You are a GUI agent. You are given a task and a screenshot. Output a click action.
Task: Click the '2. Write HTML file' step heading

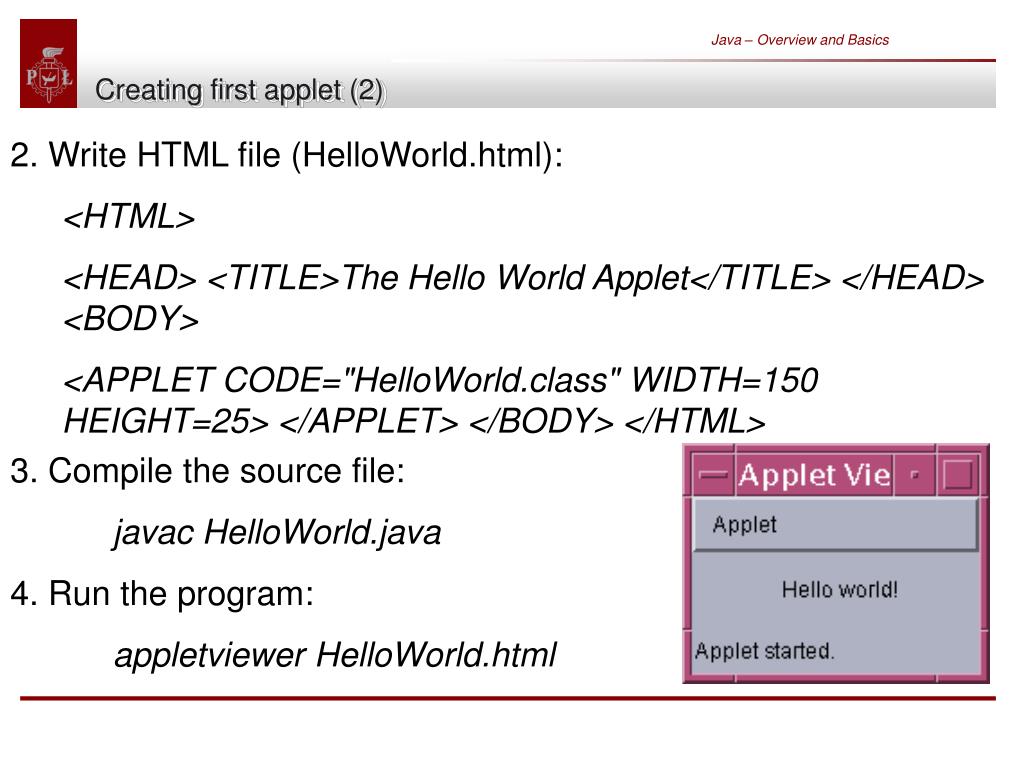287,155
